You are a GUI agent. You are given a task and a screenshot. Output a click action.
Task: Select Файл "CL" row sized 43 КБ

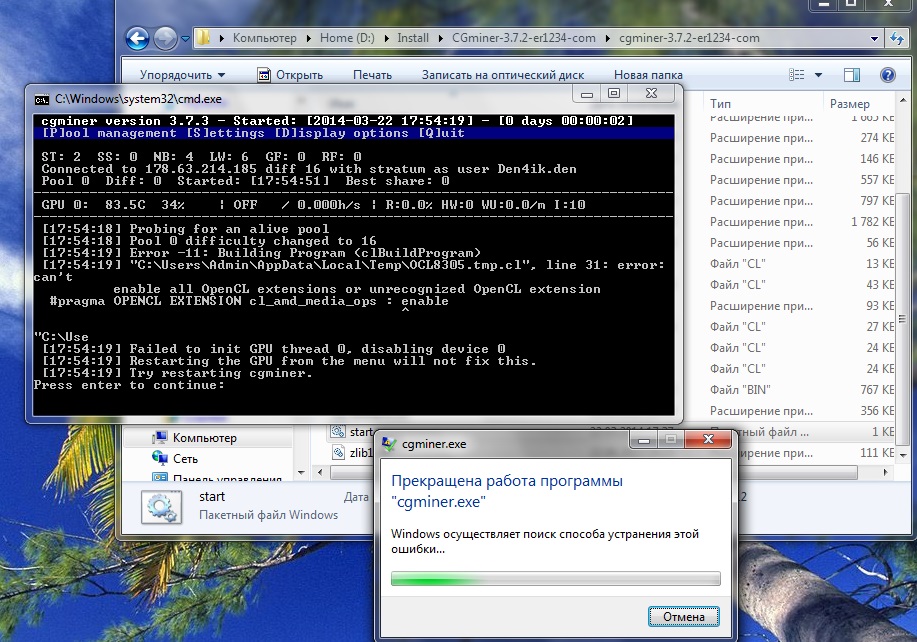(x=801, y=285)
